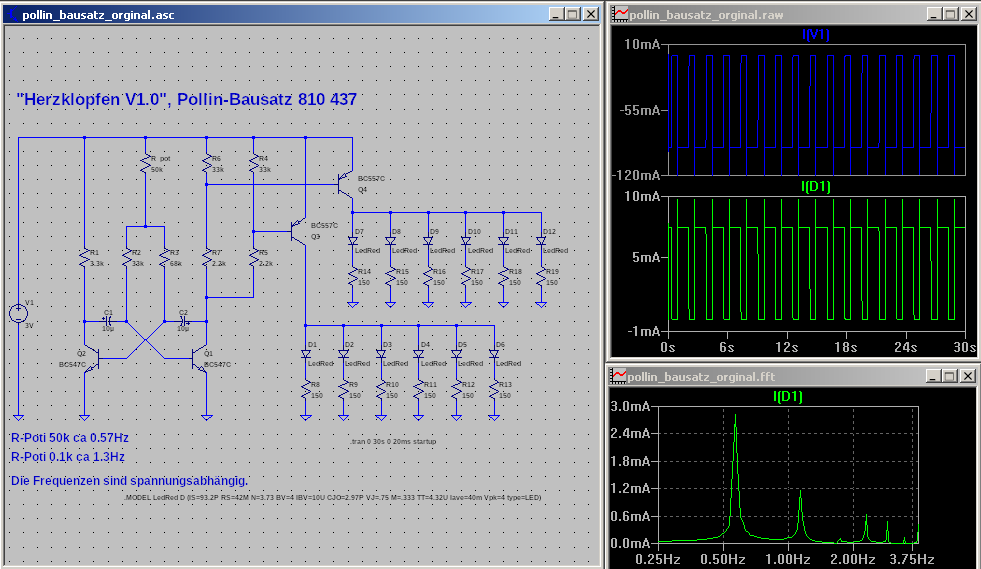Click the FFT window's title bar icon

(620, 376)
